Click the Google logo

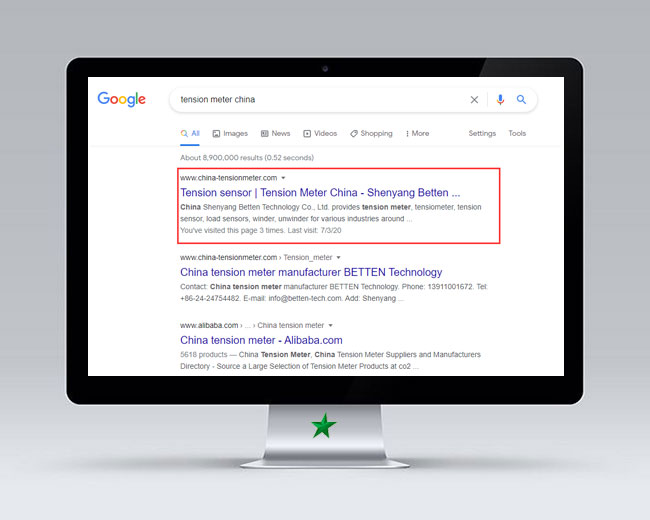click(121, 99)
